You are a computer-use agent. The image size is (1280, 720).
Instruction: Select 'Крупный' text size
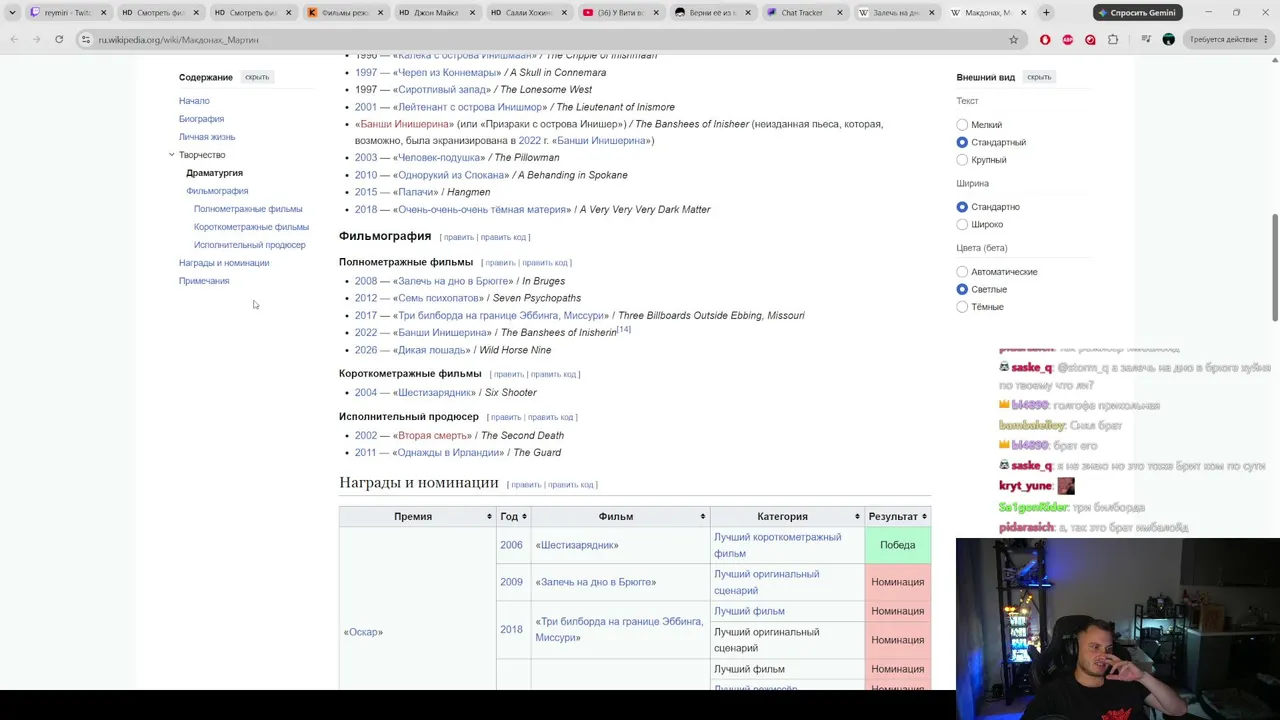(962, 160)
